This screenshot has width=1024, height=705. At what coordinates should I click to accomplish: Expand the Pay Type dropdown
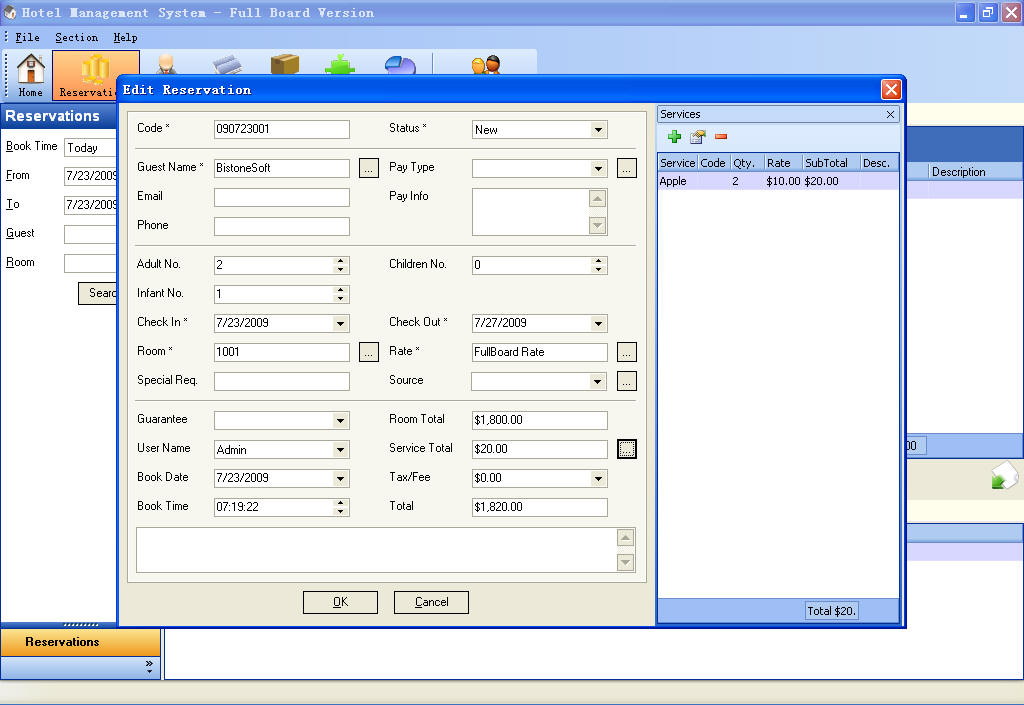[598, 168]
